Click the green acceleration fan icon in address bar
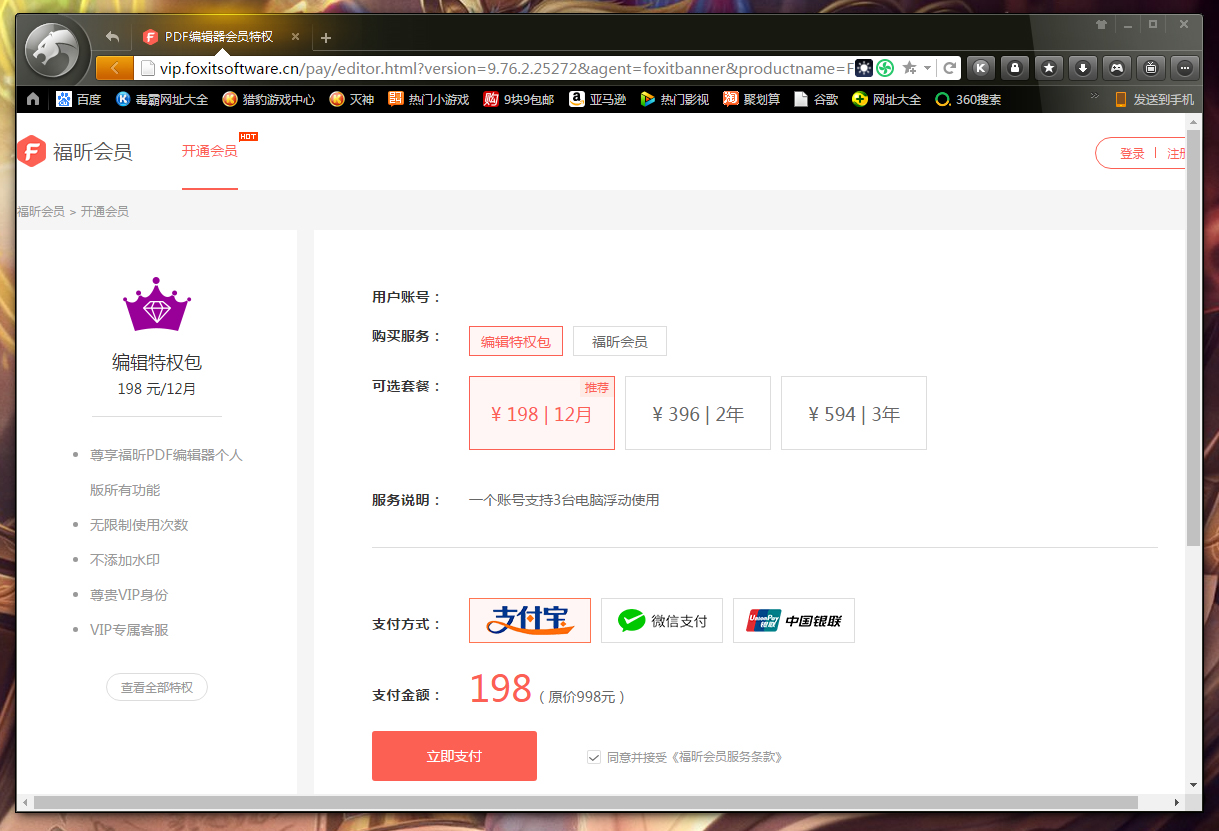 (x=886, y=68)
